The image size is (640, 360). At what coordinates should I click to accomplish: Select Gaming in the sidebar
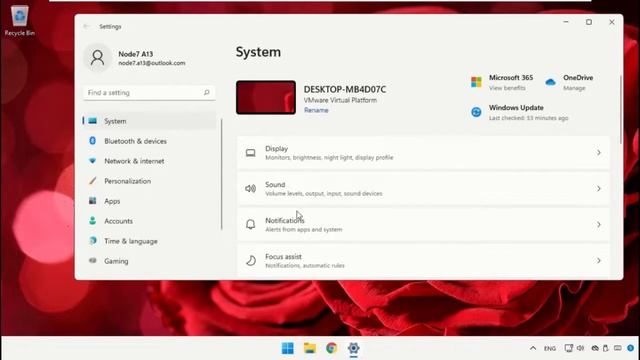tap(149, 261)
